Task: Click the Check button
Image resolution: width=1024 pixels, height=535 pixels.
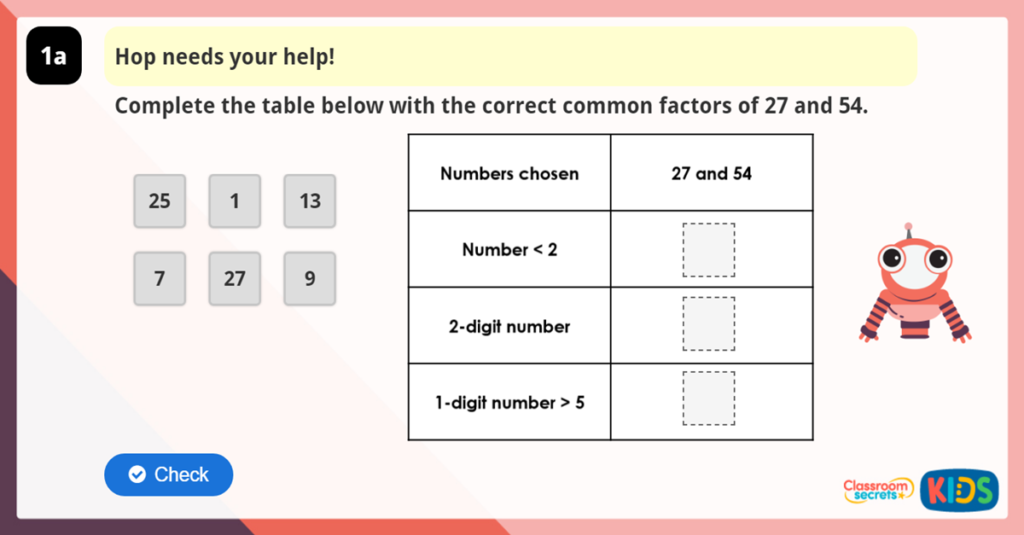Action: click(x=168, y=475)
